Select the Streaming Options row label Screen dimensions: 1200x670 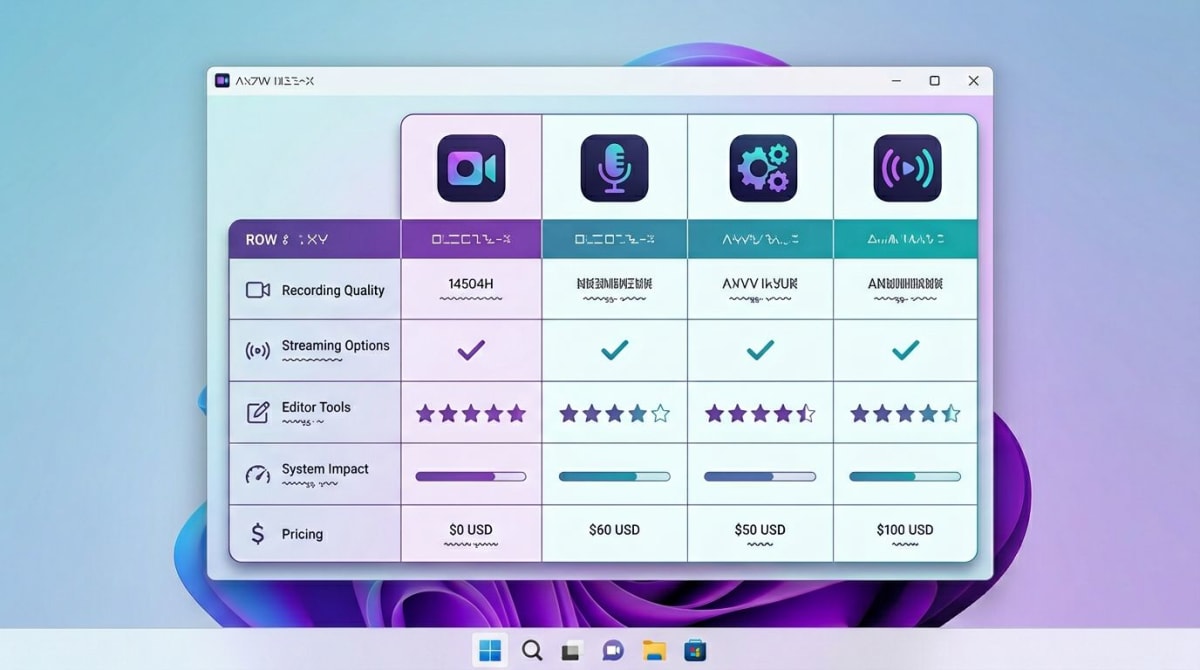pyautogui.click(x=335, y=346)
